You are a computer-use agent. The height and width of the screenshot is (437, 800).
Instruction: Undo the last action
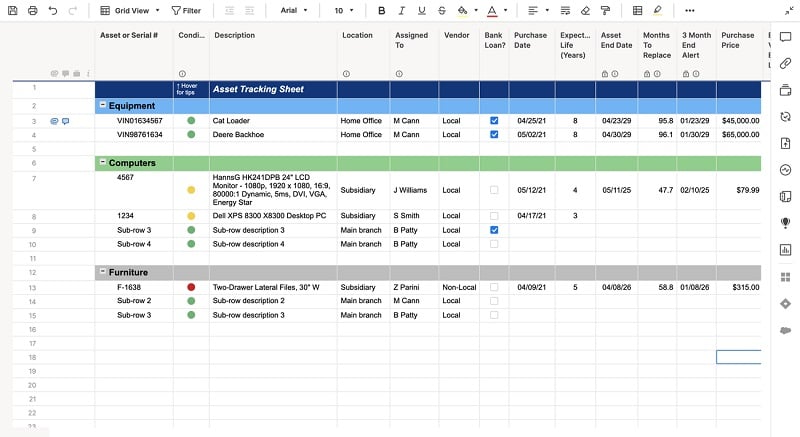[x=53, y=10]
